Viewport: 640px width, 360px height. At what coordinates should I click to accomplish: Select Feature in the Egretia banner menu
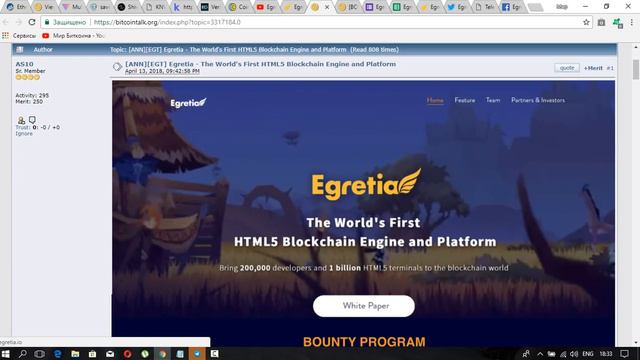pyautogui.click(x=465, y=100)
